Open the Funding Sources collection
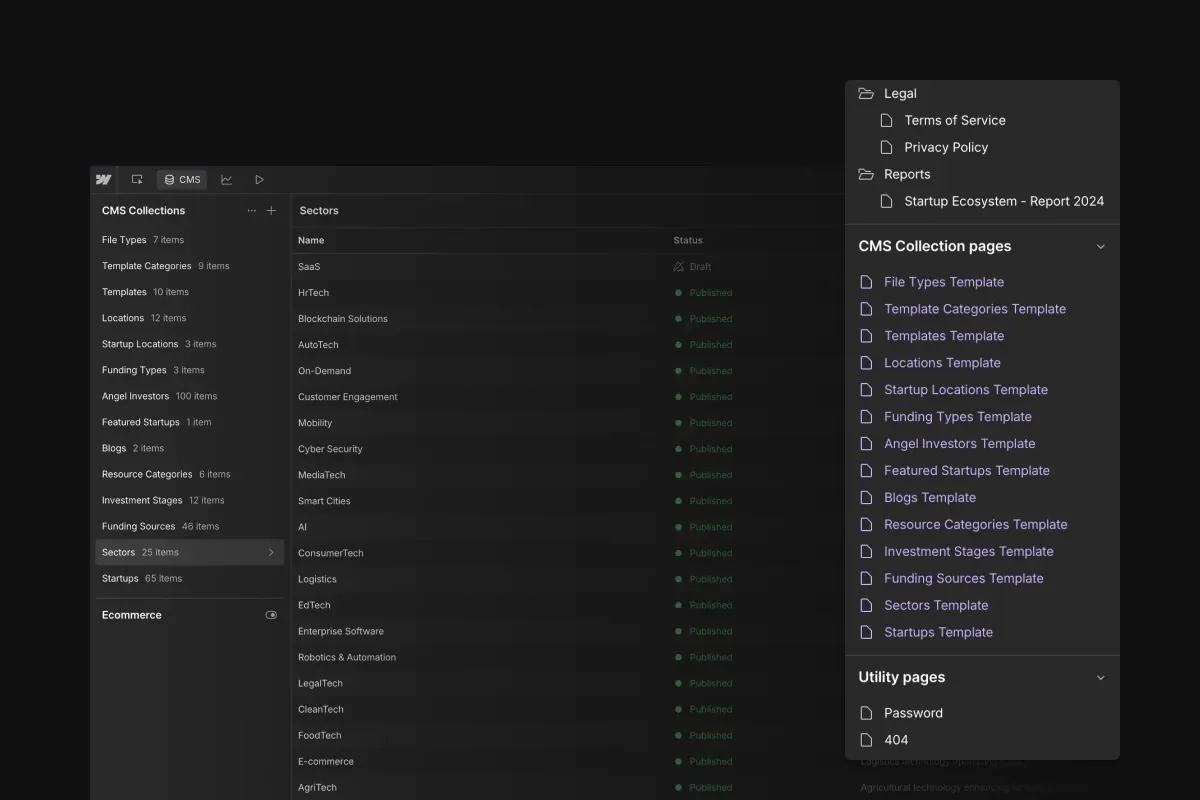This screenshot has height=800, width=1200. 189,526
